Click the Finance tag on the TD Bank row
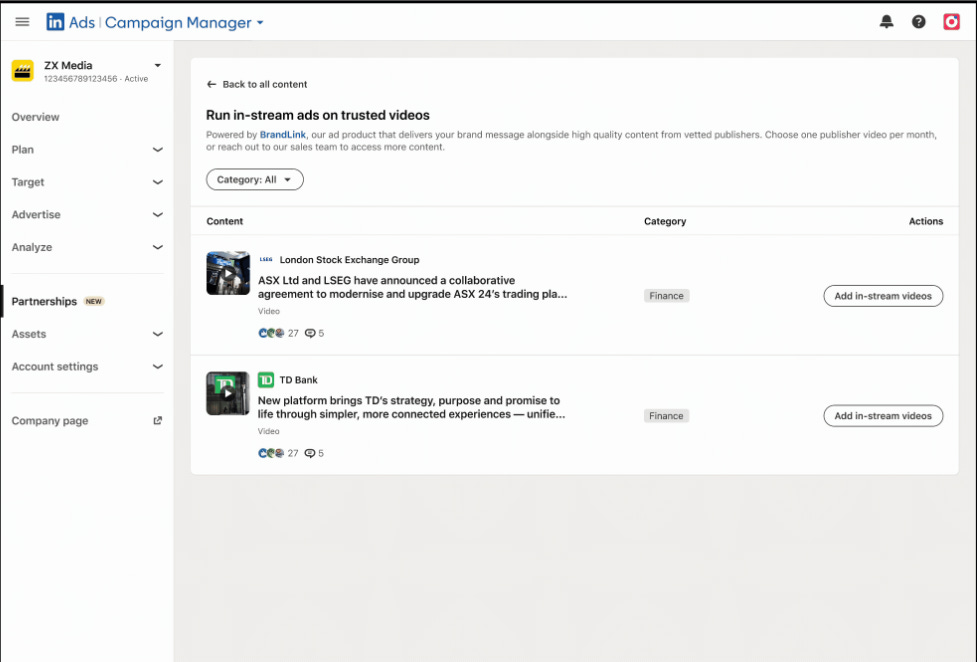Image resolution: width=977 pixels, height=662 pixels. 666,416
